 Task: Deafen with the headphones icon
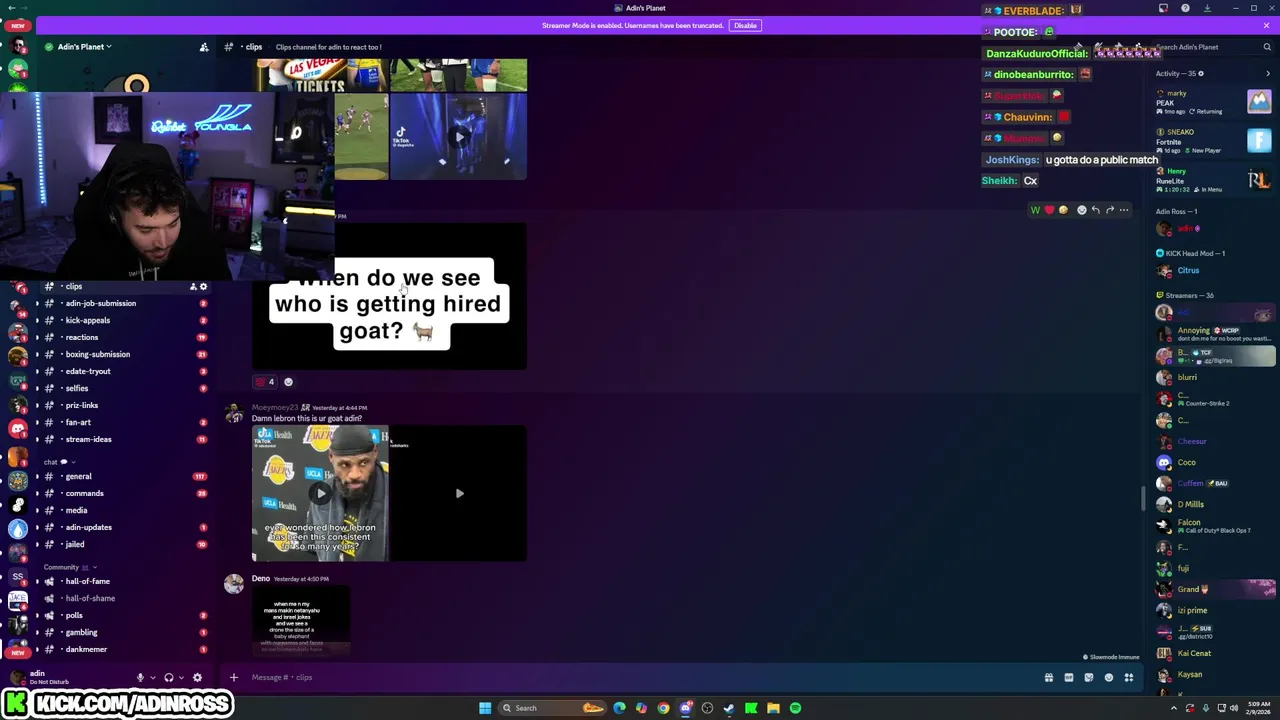(169, 678)
